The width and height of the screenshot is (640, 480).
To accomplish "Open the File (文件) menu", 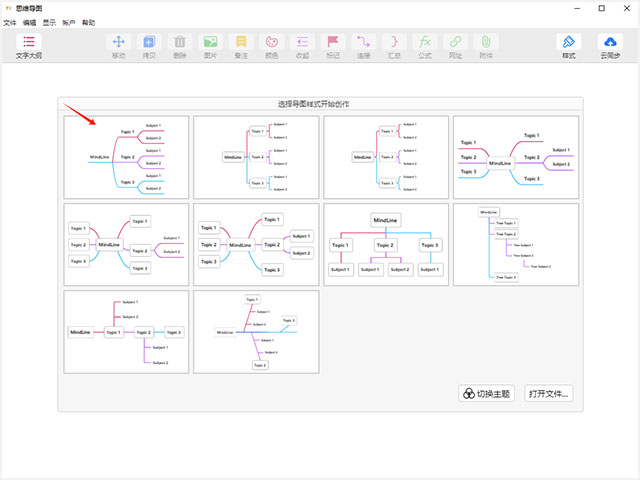I will click(x=10, y=23).
